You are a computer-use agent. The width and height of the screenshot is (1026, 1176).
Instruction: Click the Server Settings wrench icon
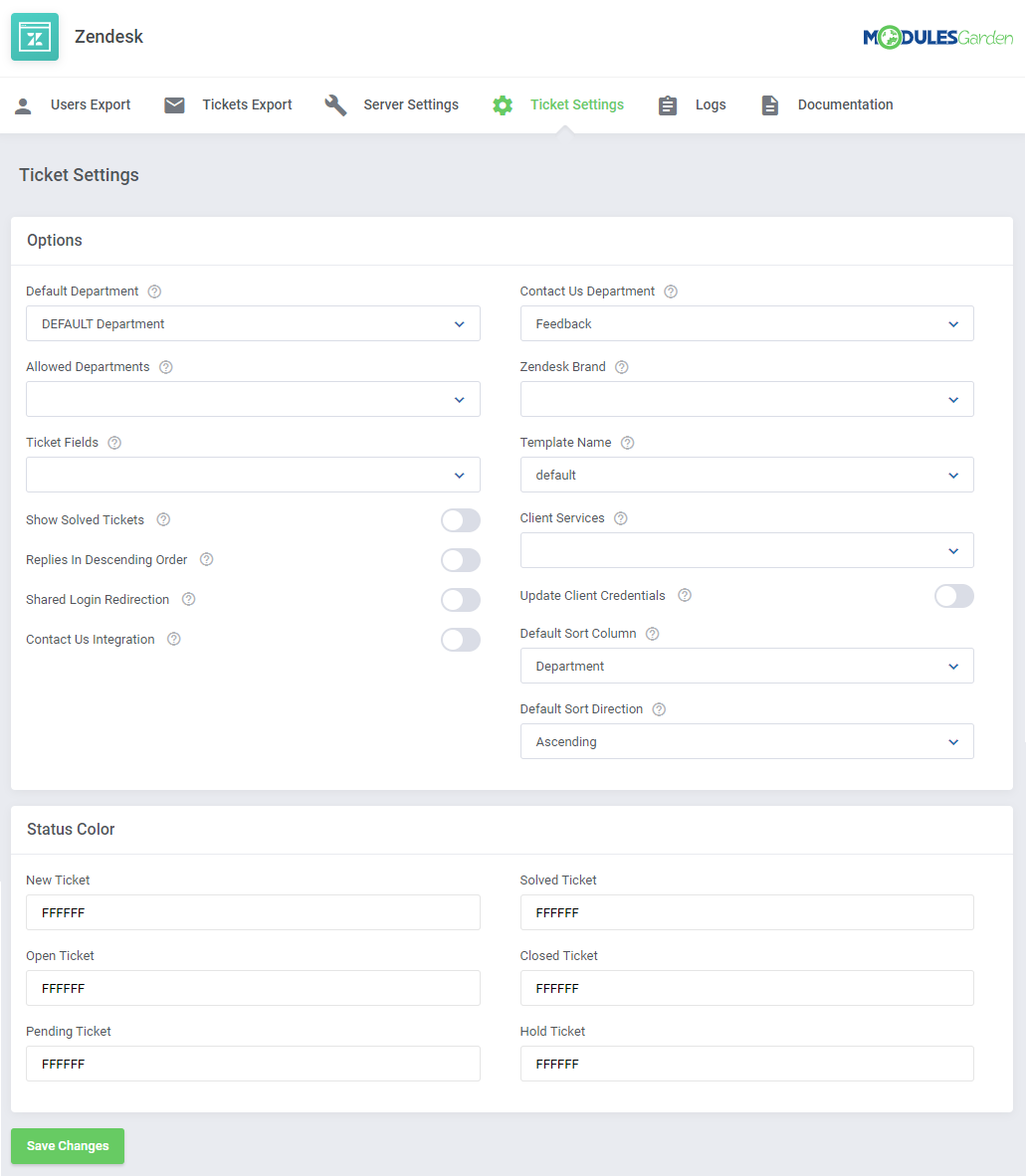(x=335, y=105)
